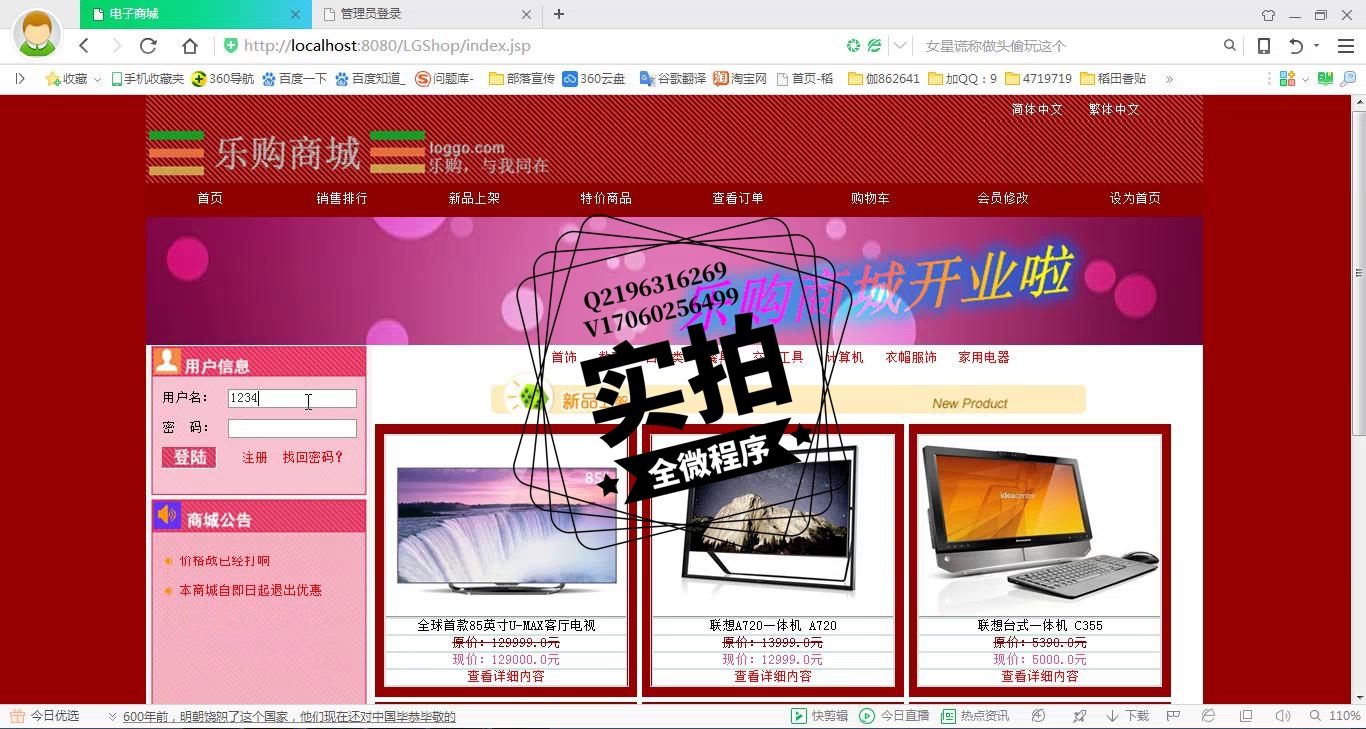
Task: Click 设为首页 in the navigation bar
Action: click(x=1135, y=198)
